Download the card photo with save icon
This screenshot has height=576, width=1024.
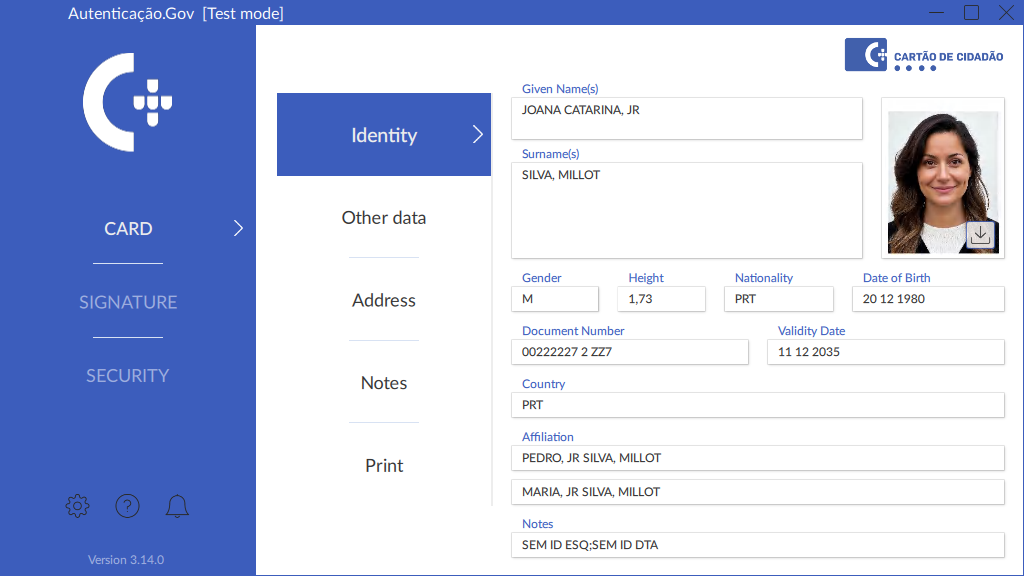980,234
